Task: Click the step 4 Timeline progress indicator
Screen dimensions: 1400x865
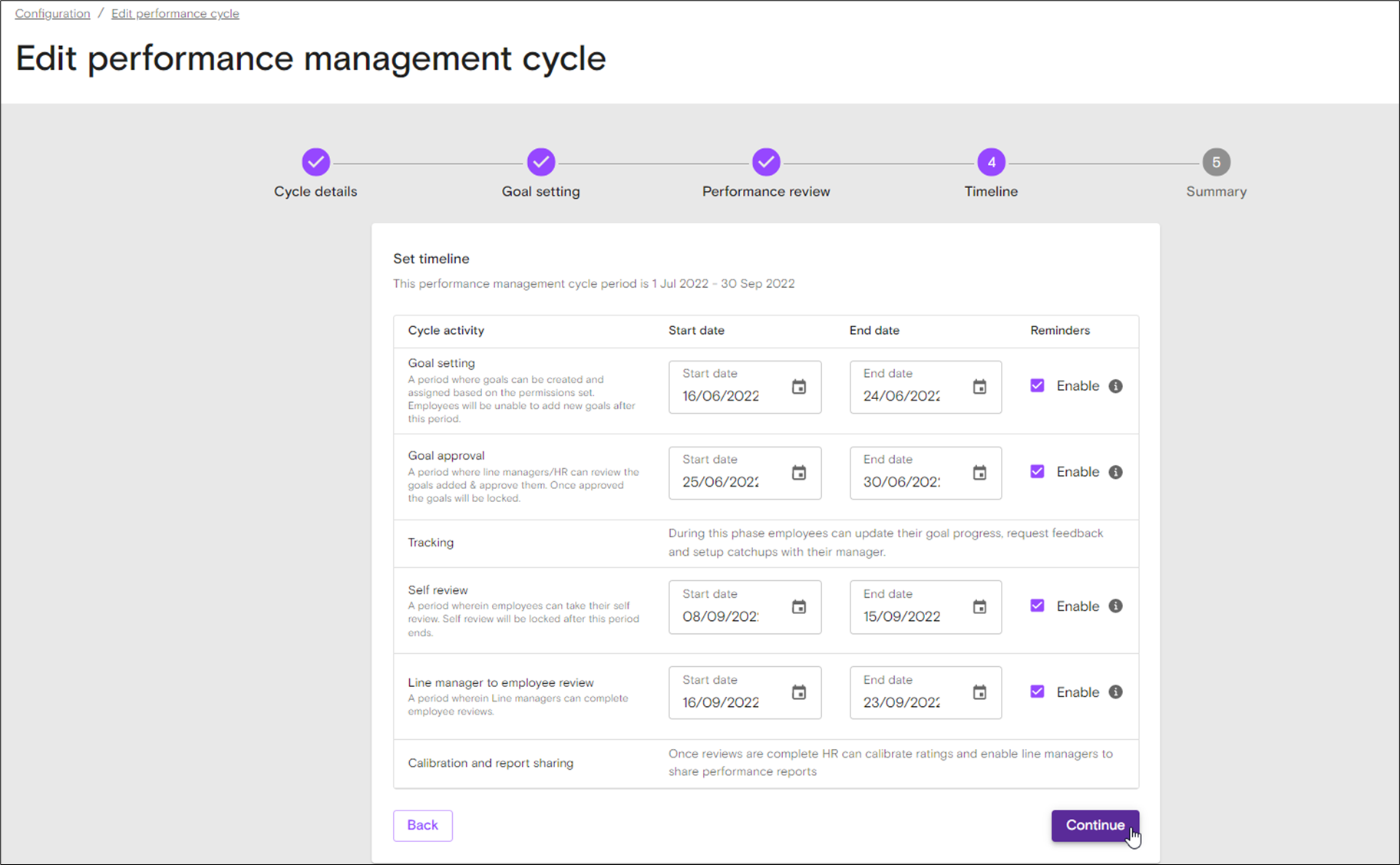Action: [990, 162]
